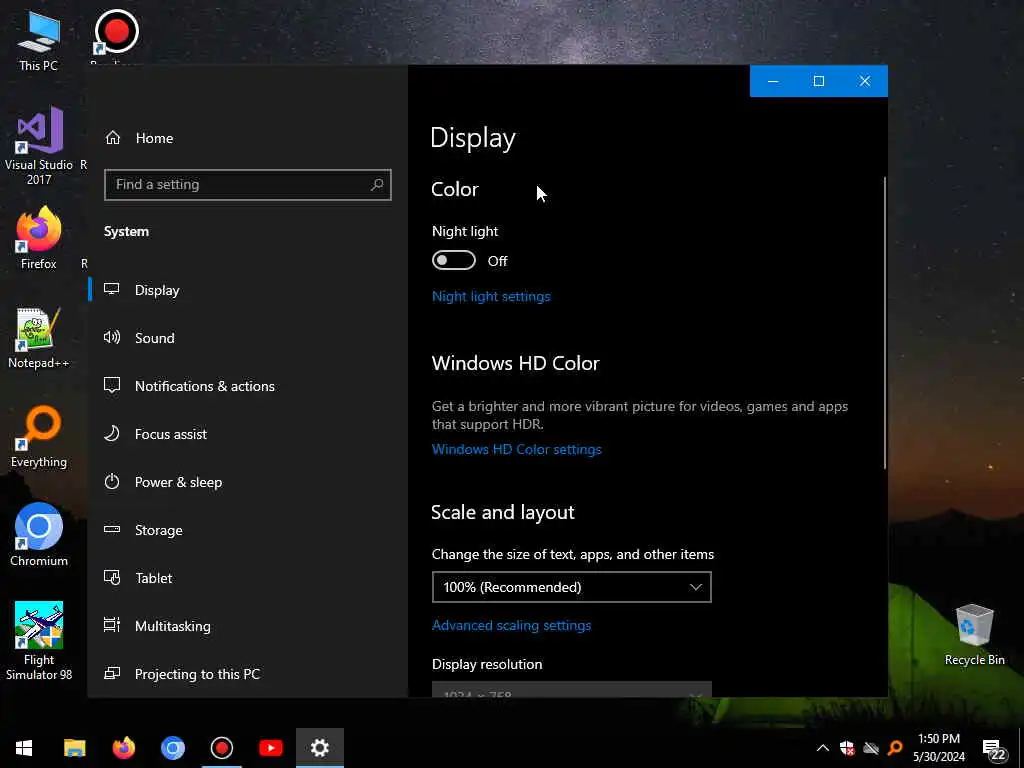Click the Find a setting search box
1024x768 pixels.
248,185
